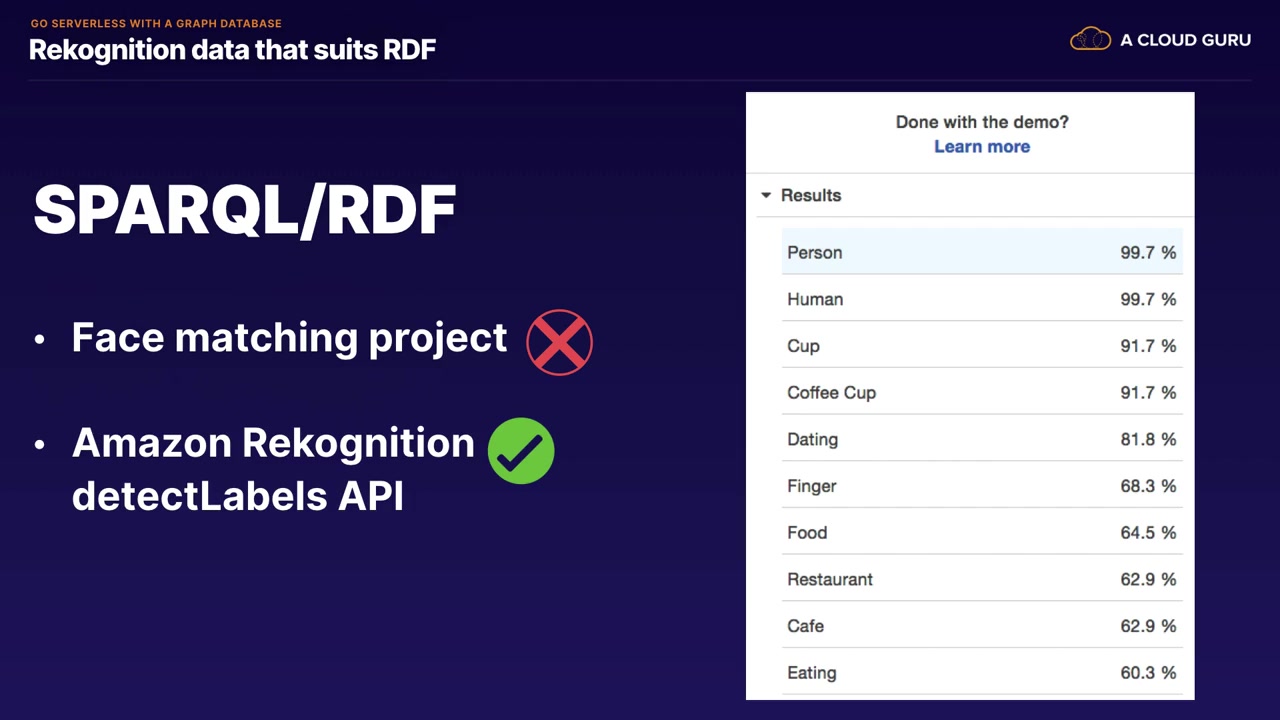Click the SPARQL/RDF heading

(x=244, y=210)
